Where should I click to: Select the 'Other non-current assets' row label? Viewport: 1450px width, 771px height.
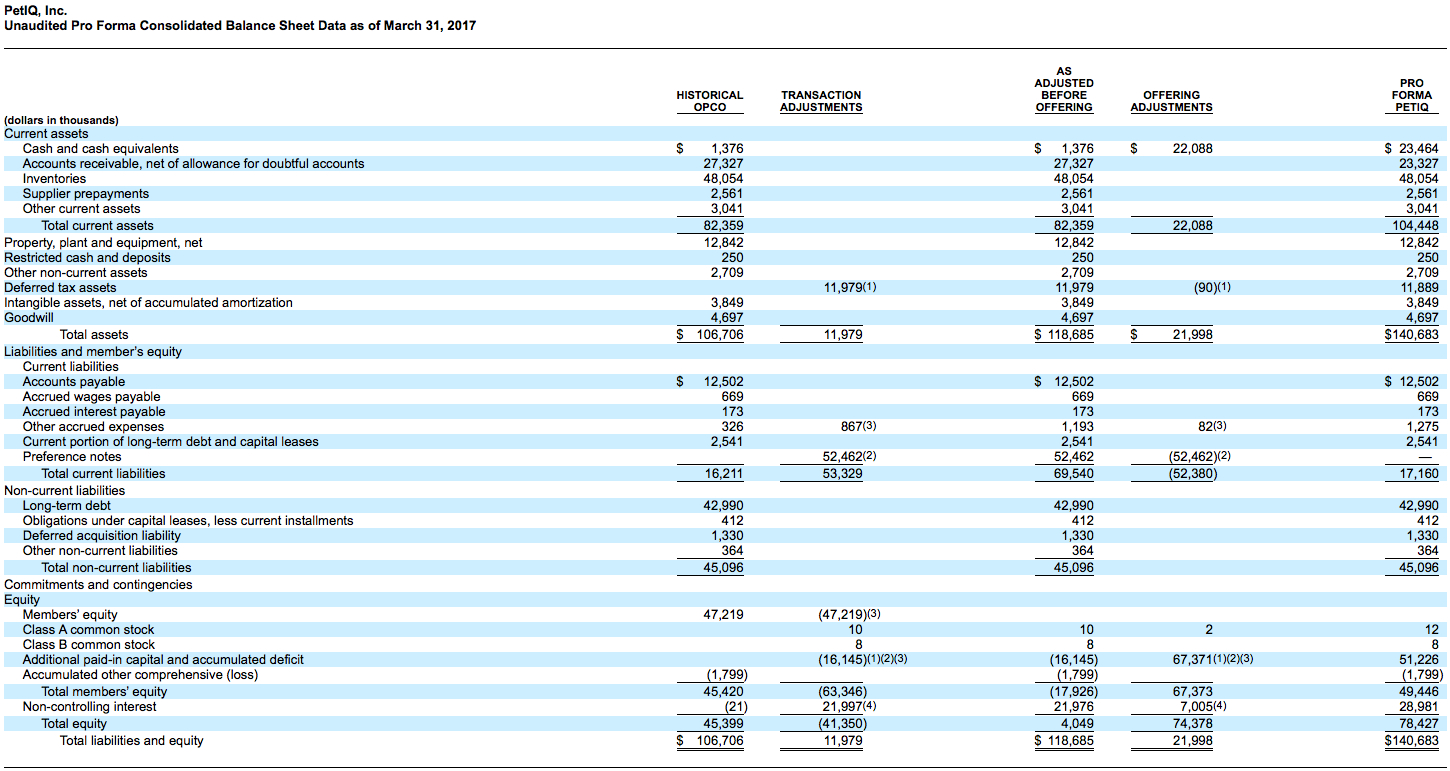click(x=76, y=272)
